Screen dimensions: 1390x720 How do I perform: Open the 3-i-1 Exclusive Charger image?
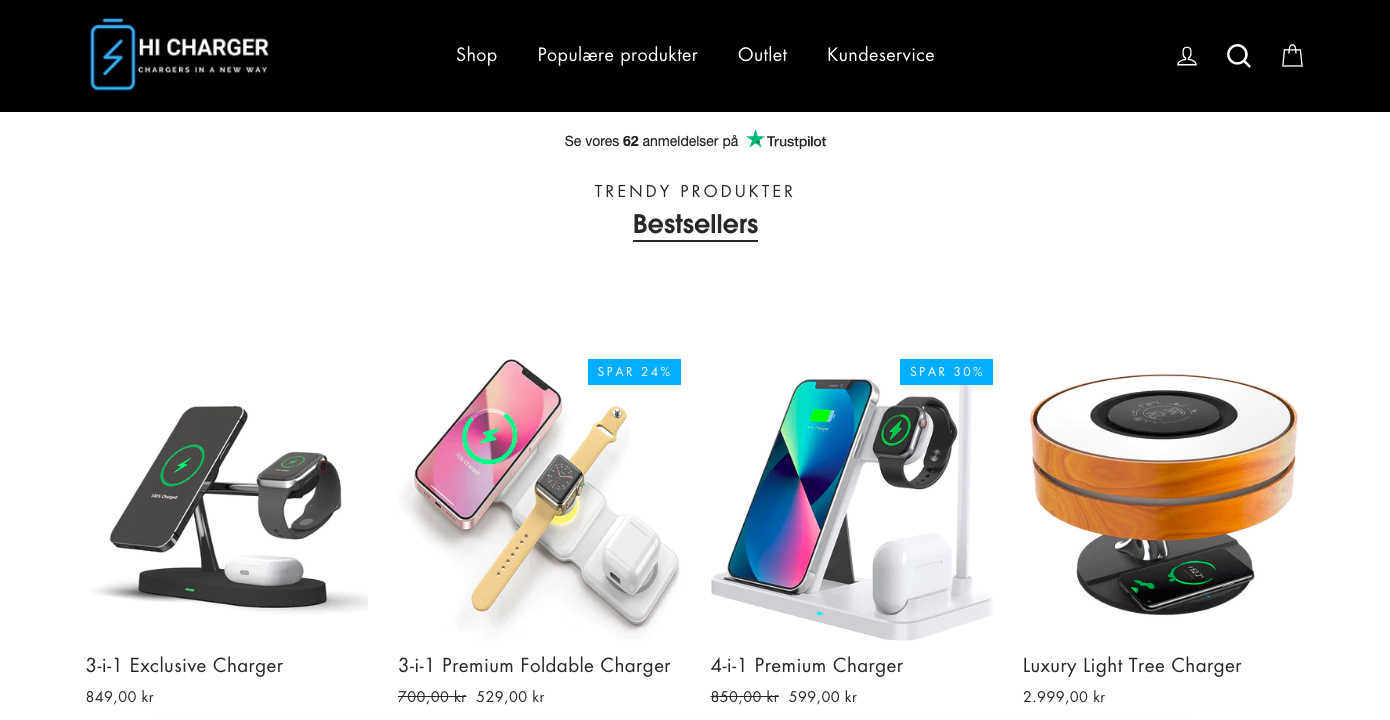tap(227, 499)
